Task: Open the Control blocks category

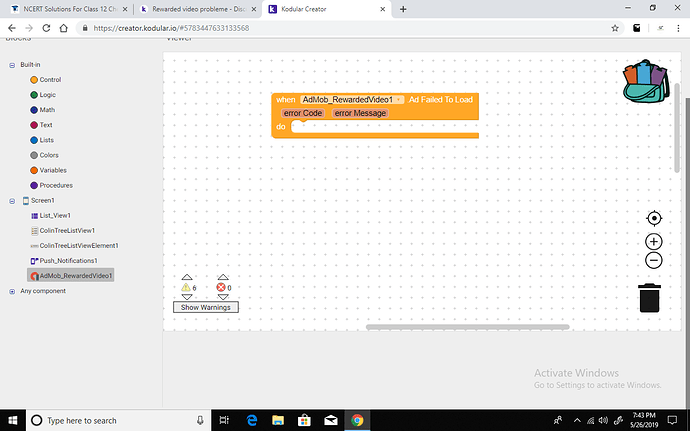Action: [x=46, y=80]
